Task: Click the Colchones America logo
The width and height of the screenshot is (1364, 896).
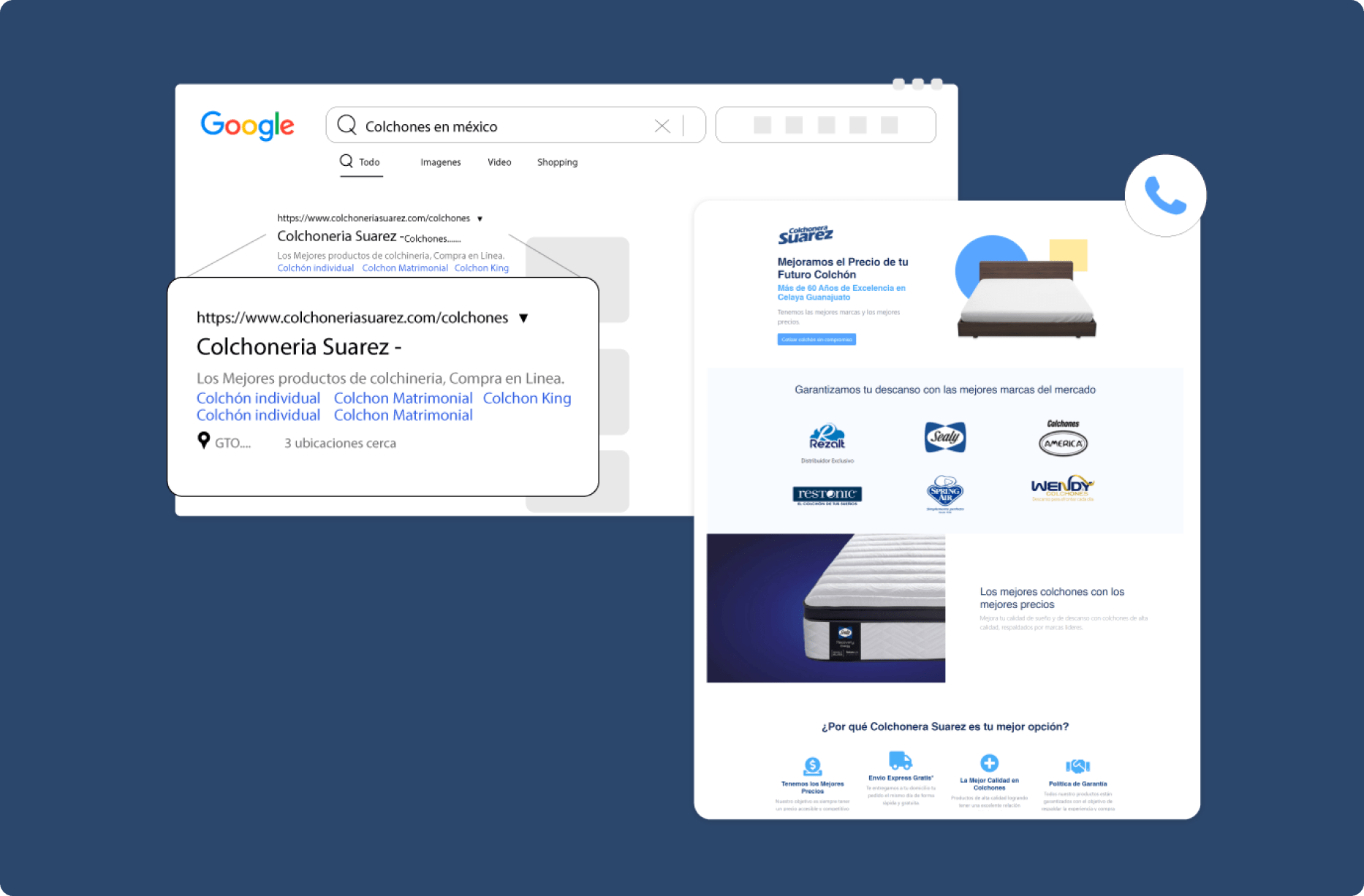Action: tap(1063, 438)
